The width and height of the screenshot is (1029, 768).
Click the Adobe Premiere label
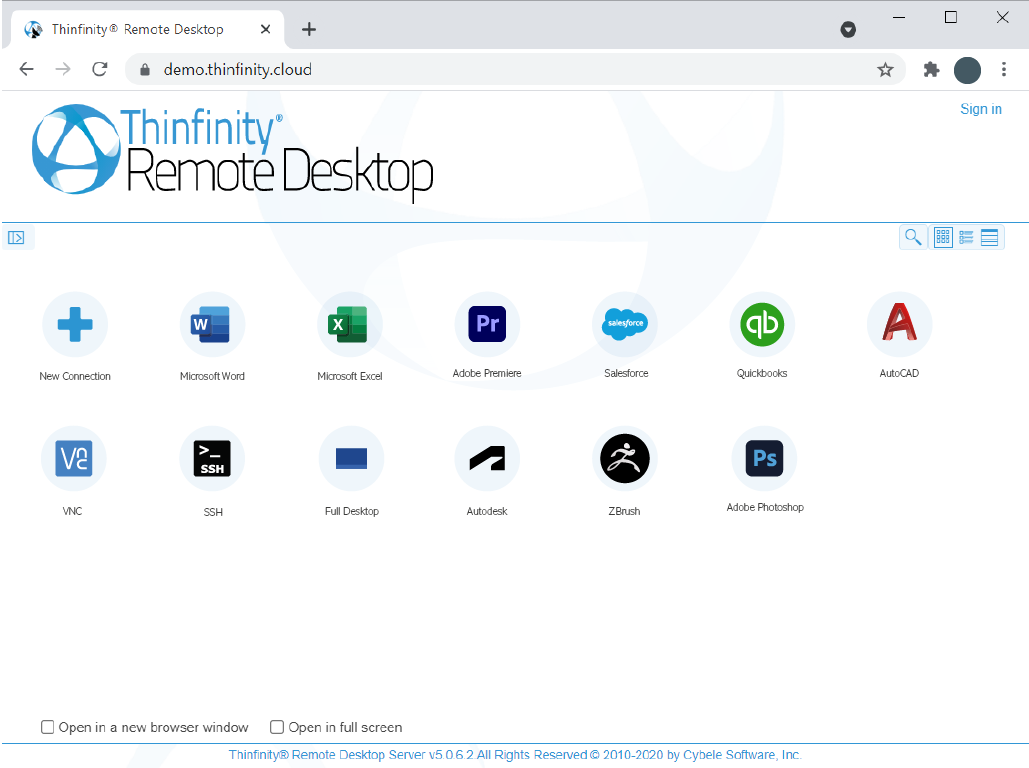[487, 373]
